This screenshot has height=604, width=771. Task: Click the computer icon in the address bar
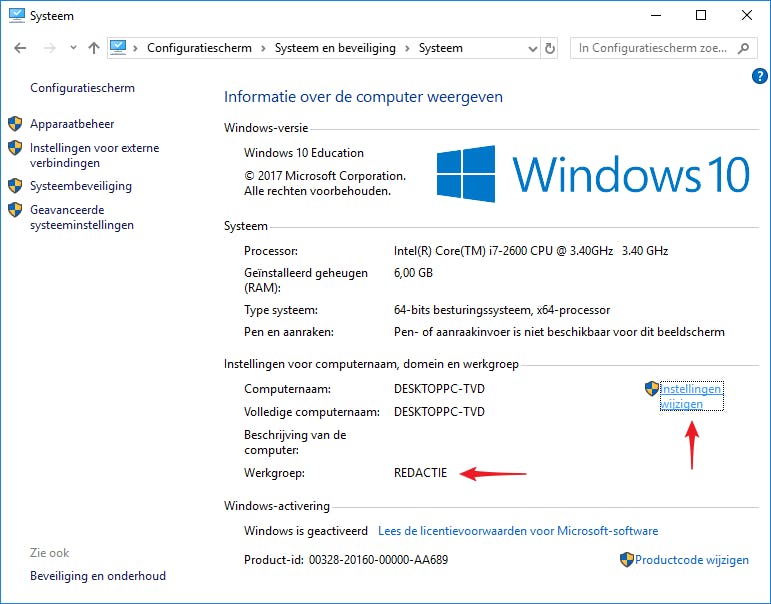(x=118, y=47)
